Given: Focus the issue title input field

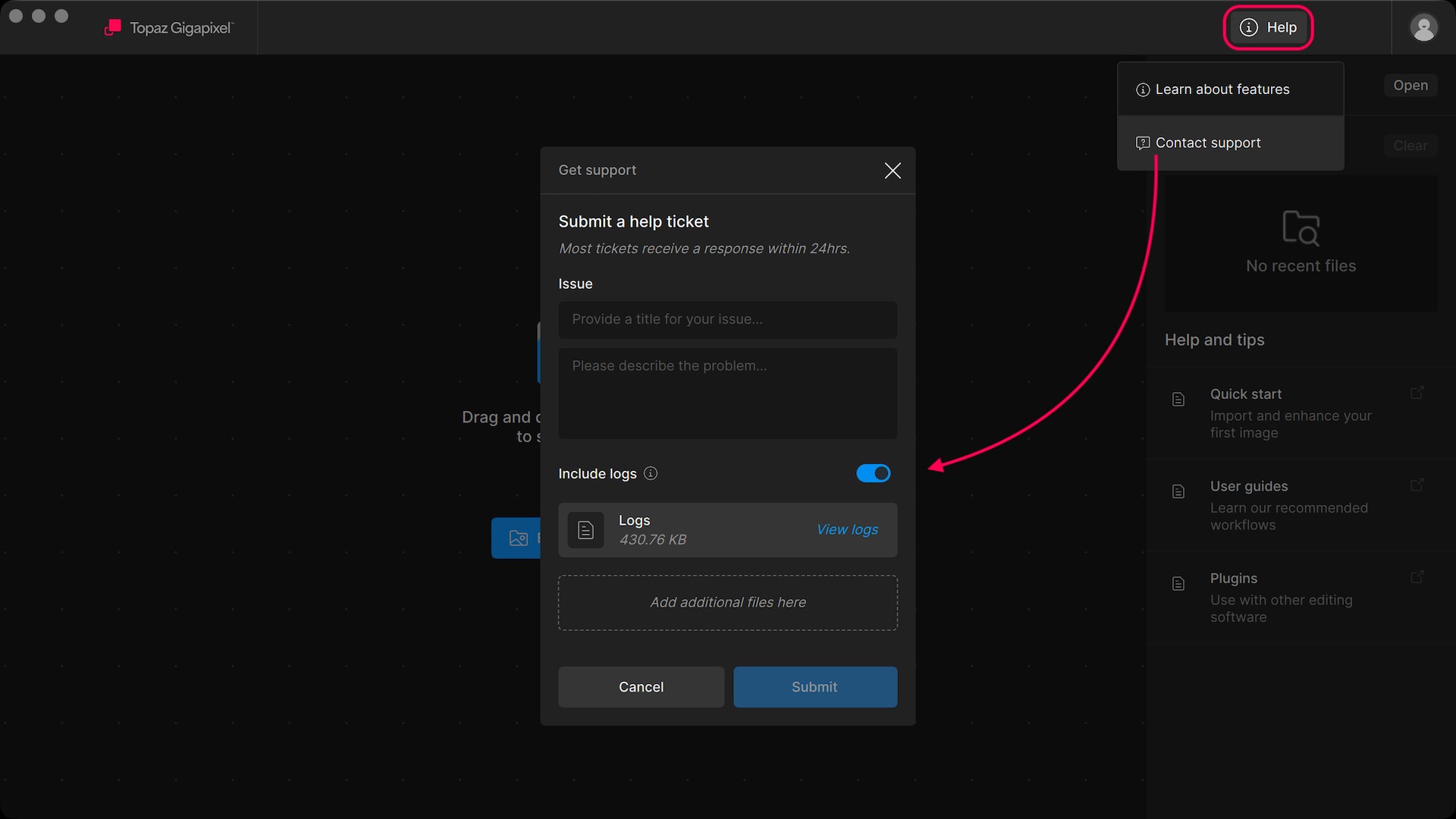Looking at the screenshot, I should 727,320.
